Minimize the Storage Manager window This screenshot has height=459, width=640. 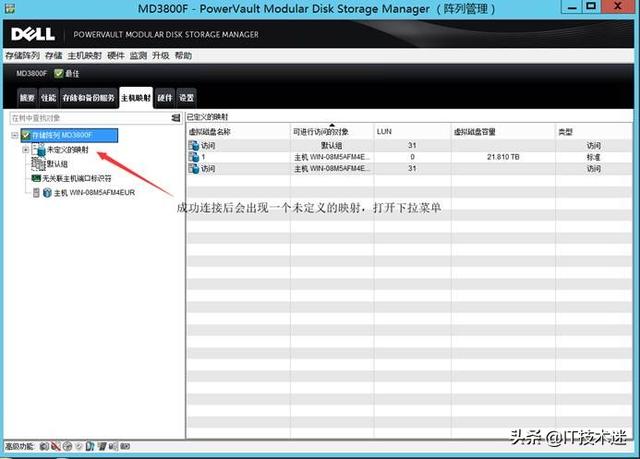click(x=573, y=7)
